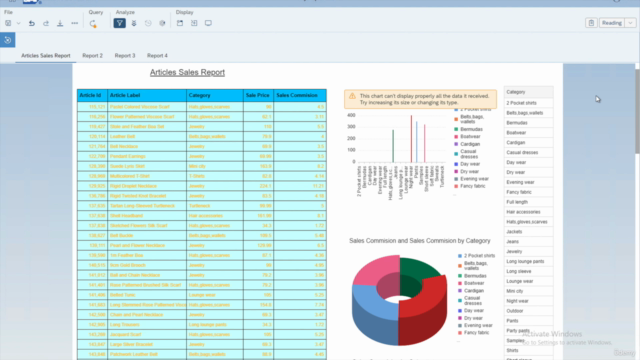Click the monitor presentation icon in Display group
640x360 pixels.
(208, 23)
